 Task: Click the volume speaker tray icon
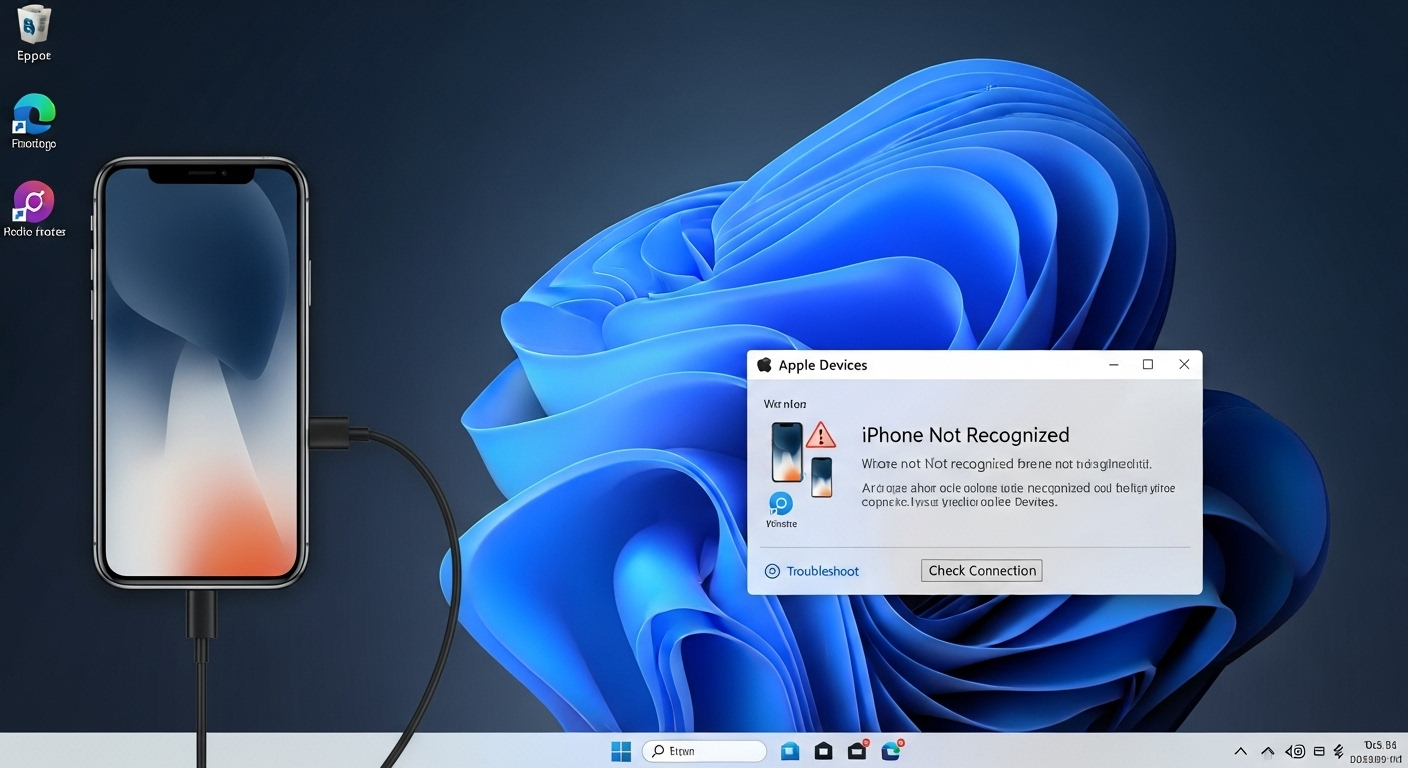point(1295,751)
